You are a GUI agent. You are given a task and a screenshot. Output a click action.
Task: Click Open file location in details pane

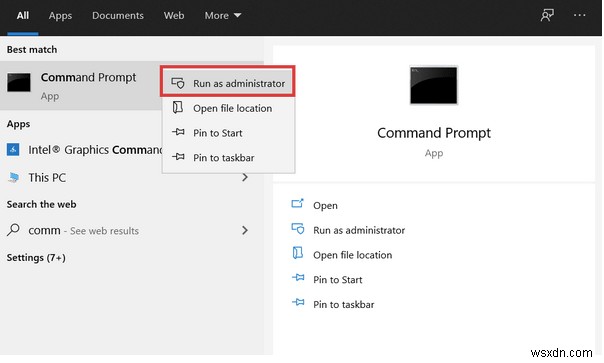[x=352, y=255]
